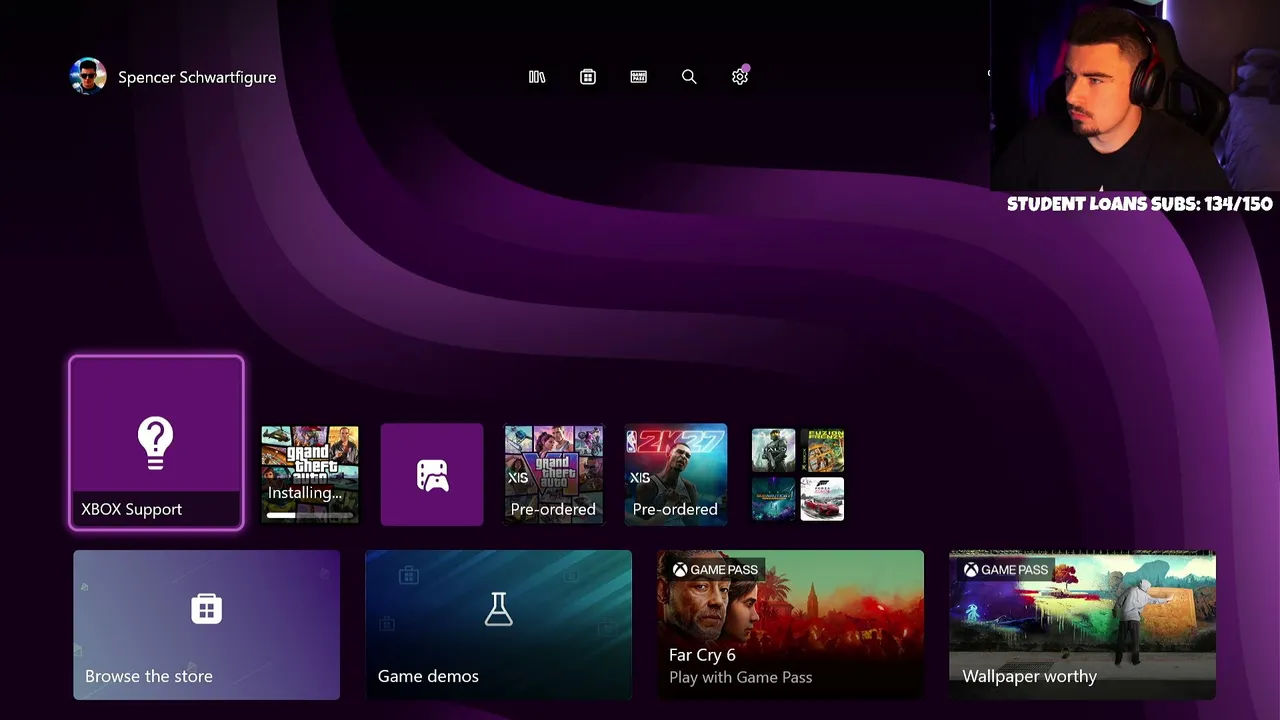Select the Fuzion Frenzy thumbnail
Viewport: 1280px width, 720px height.
tap(822, 450)
